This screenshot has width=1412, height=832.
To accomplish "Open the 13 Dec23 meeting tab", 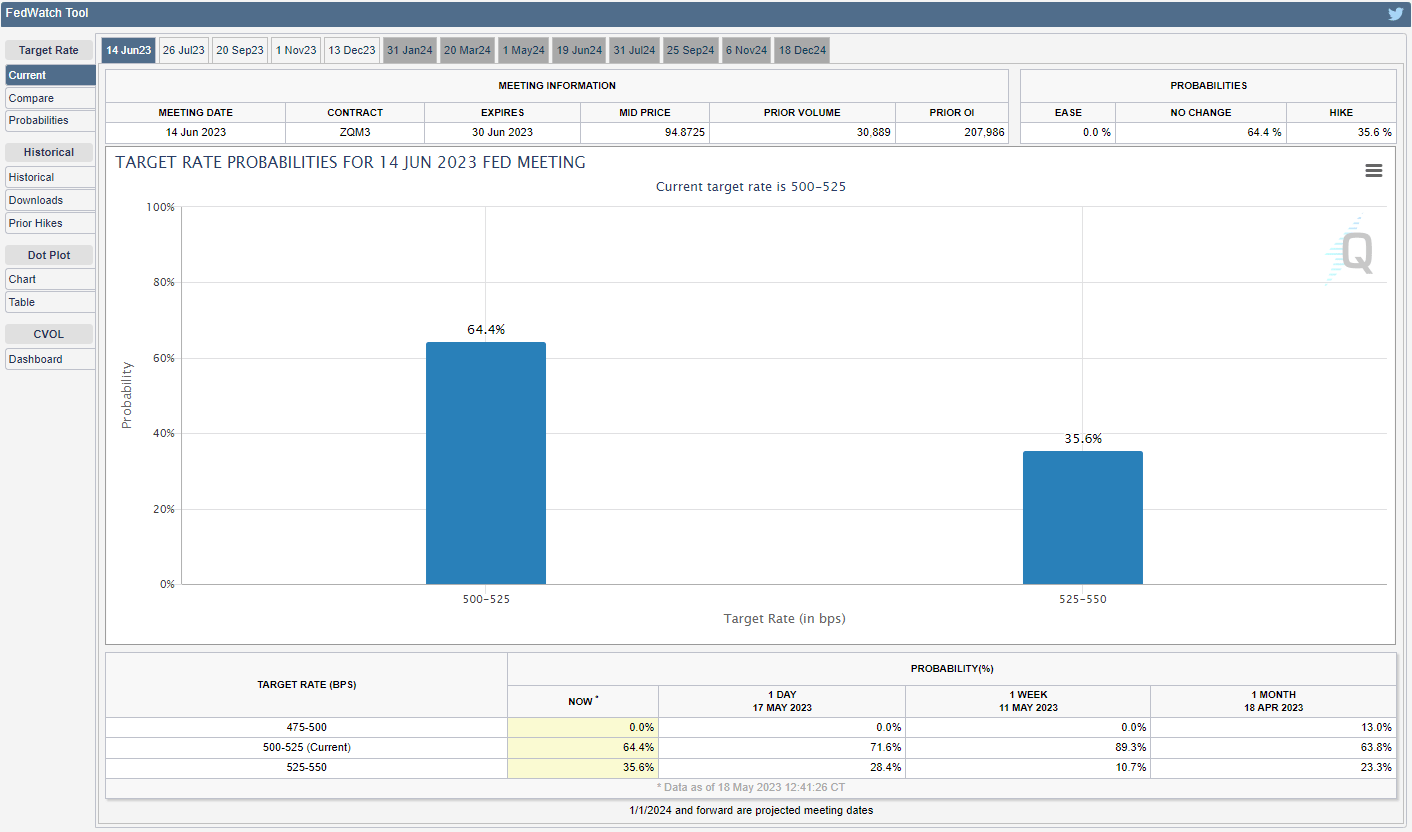I will [x=351, y=50].
